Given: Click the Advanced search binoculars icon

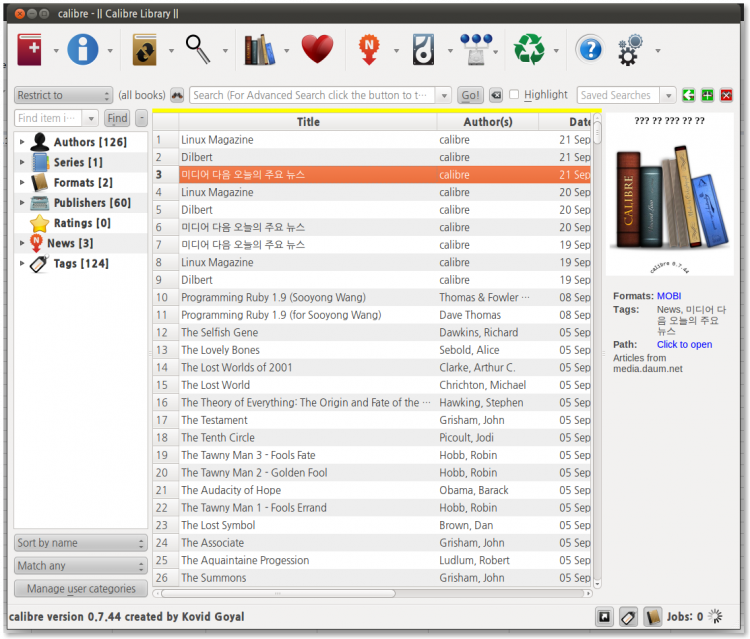Looking at the screenshot, I should click(x=177, y=95).
